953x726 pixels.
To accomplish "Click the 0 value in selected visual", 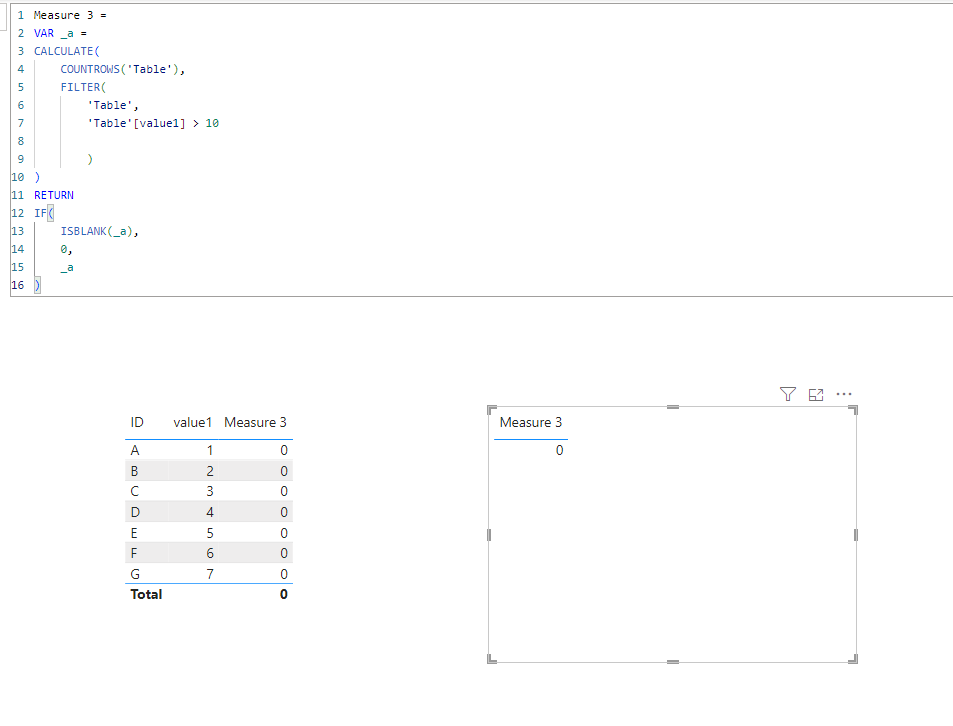I will pos(559,450).
